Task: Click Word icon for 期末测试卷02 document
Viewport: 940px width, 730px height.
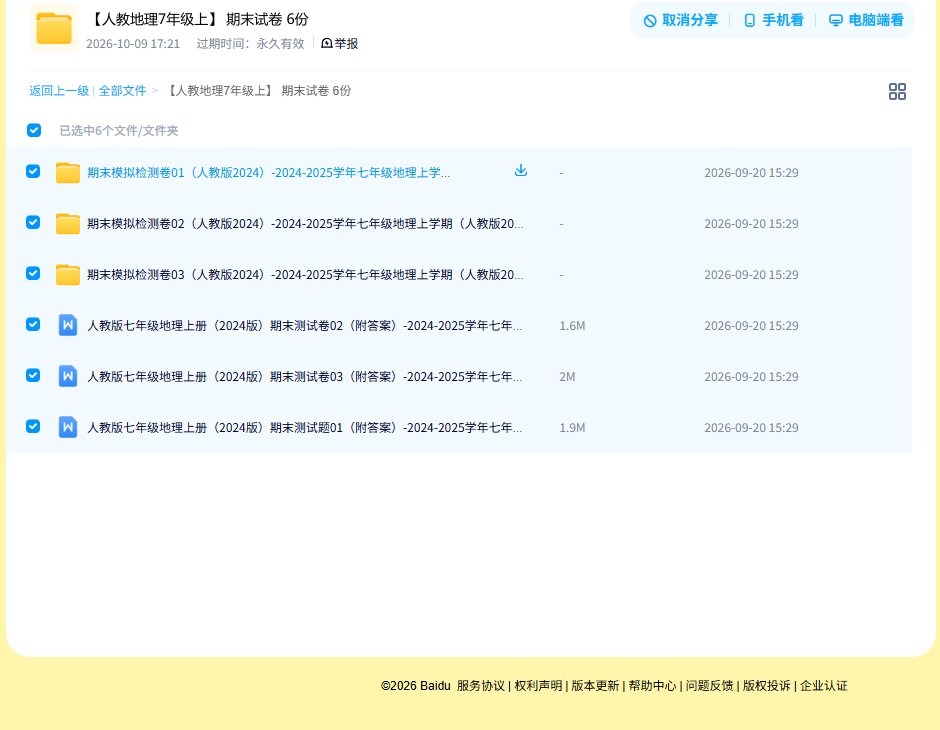Action: [68, 325]
